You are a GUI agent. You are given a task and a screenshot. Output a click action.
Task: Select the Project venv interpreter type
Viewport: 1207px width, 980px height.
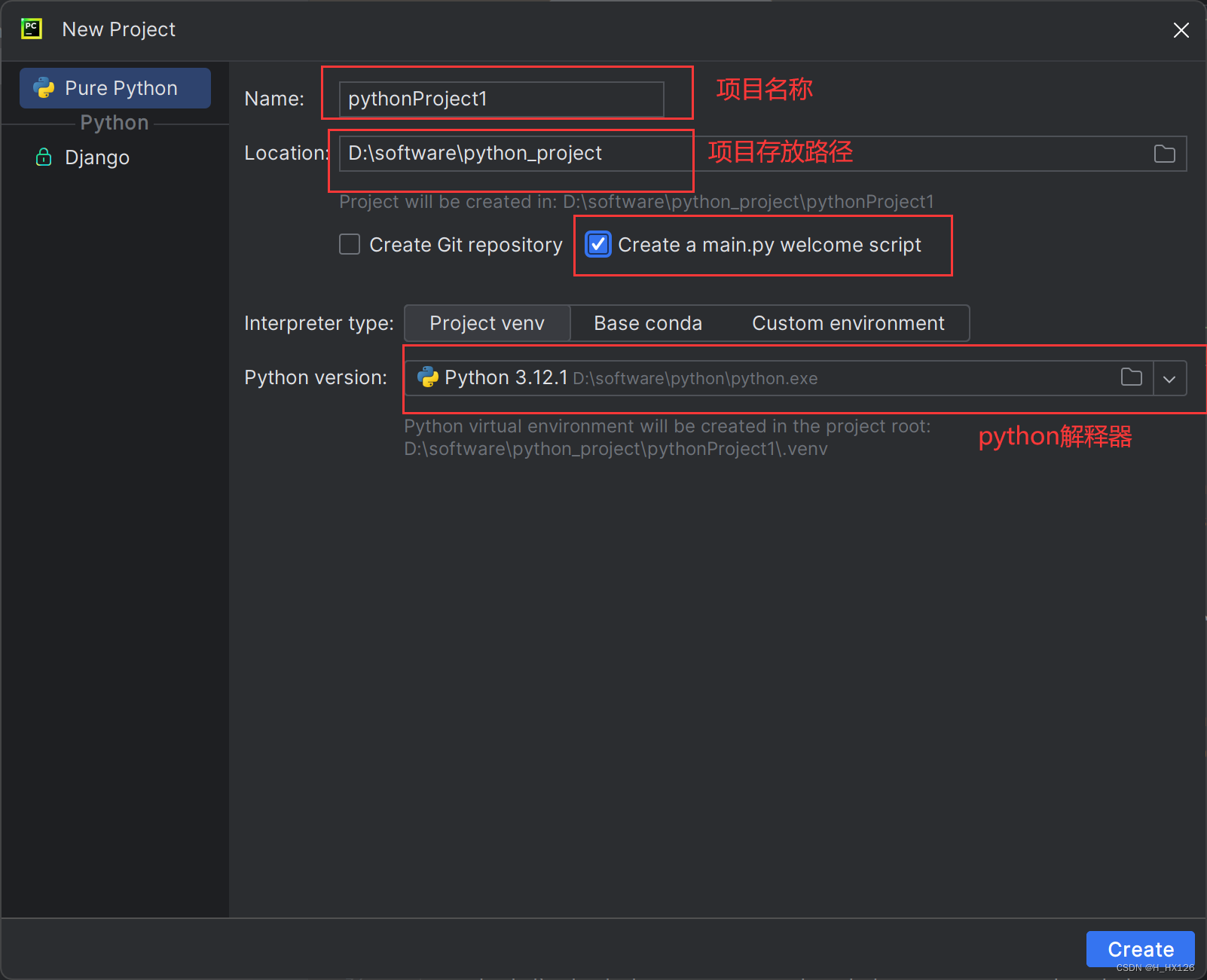point(487,323)
